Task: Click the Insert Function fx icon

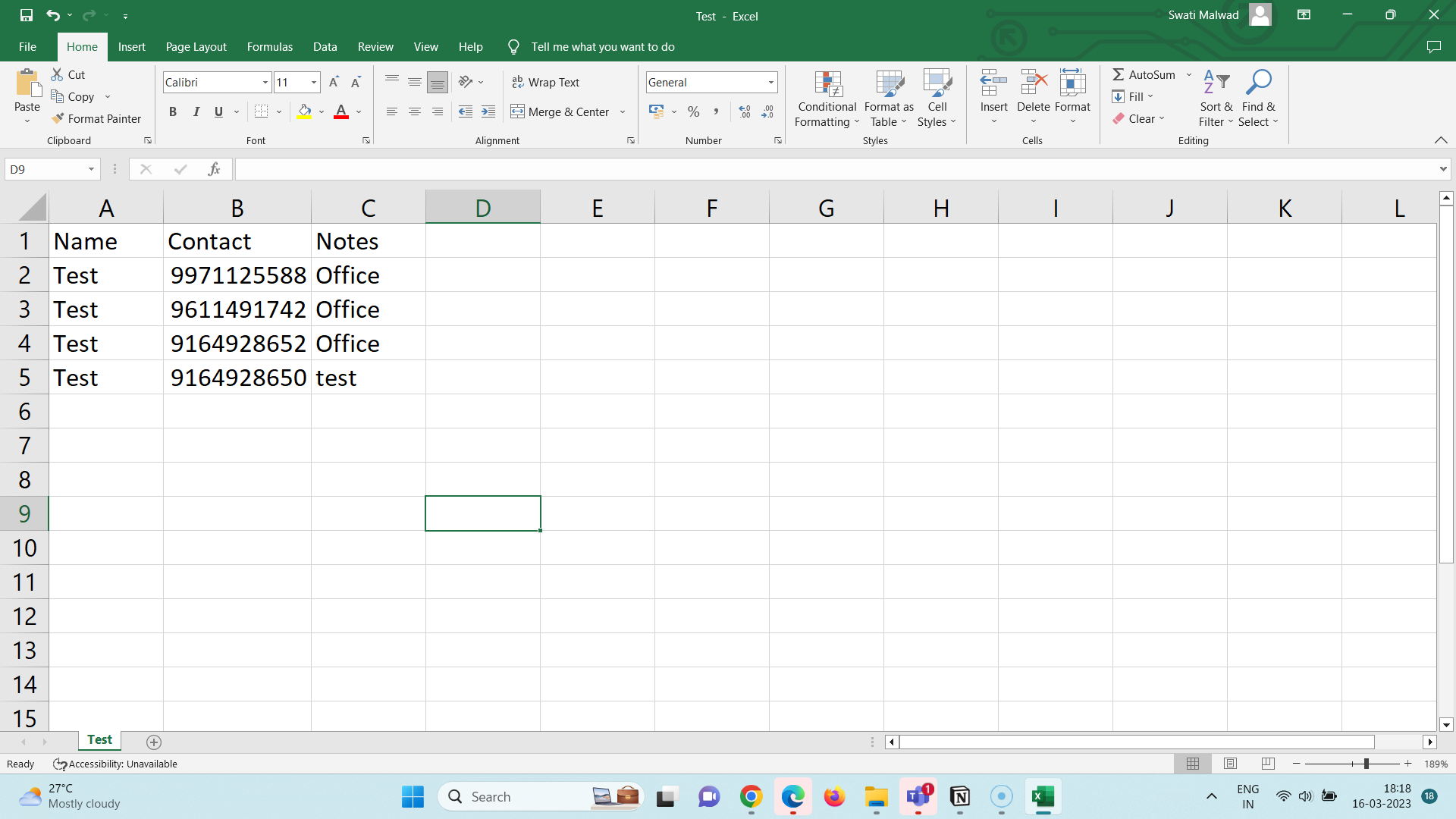Action: click(214, 169)
